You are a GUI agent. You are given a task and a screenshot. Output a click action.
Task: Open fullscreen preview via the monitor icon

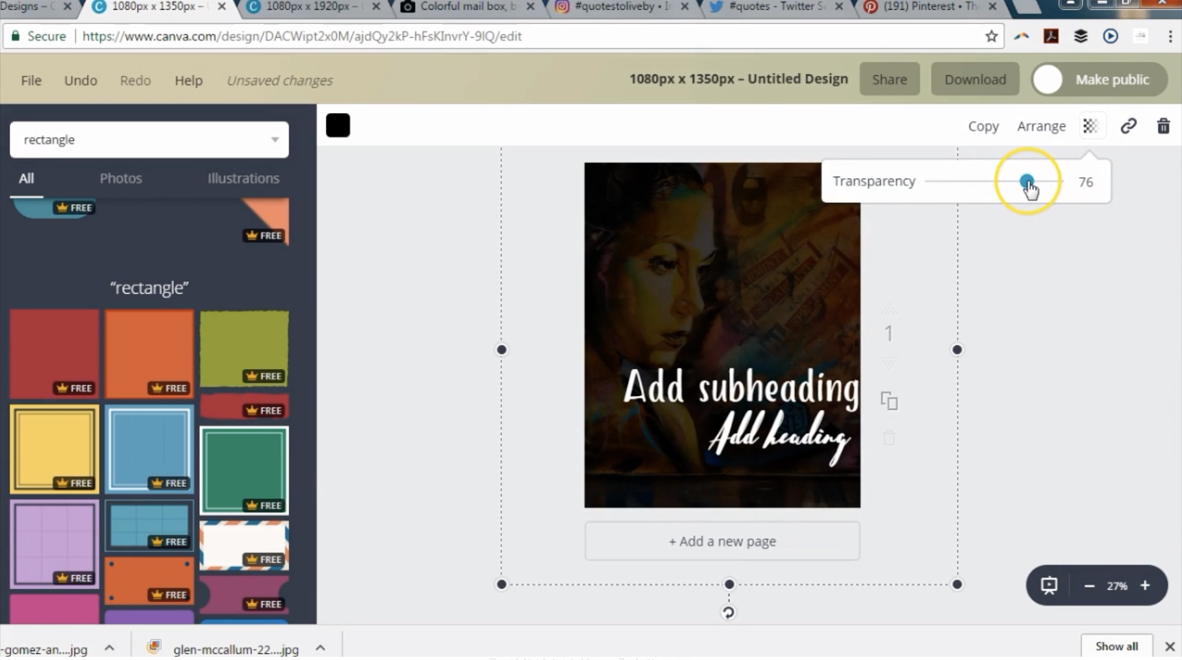click(x=1047, y=585)
